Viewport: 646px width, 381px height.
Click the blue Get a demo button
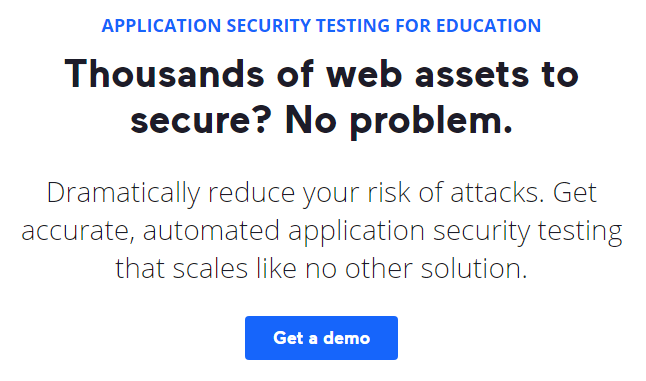pyautogui.click(x=321, y=338)
